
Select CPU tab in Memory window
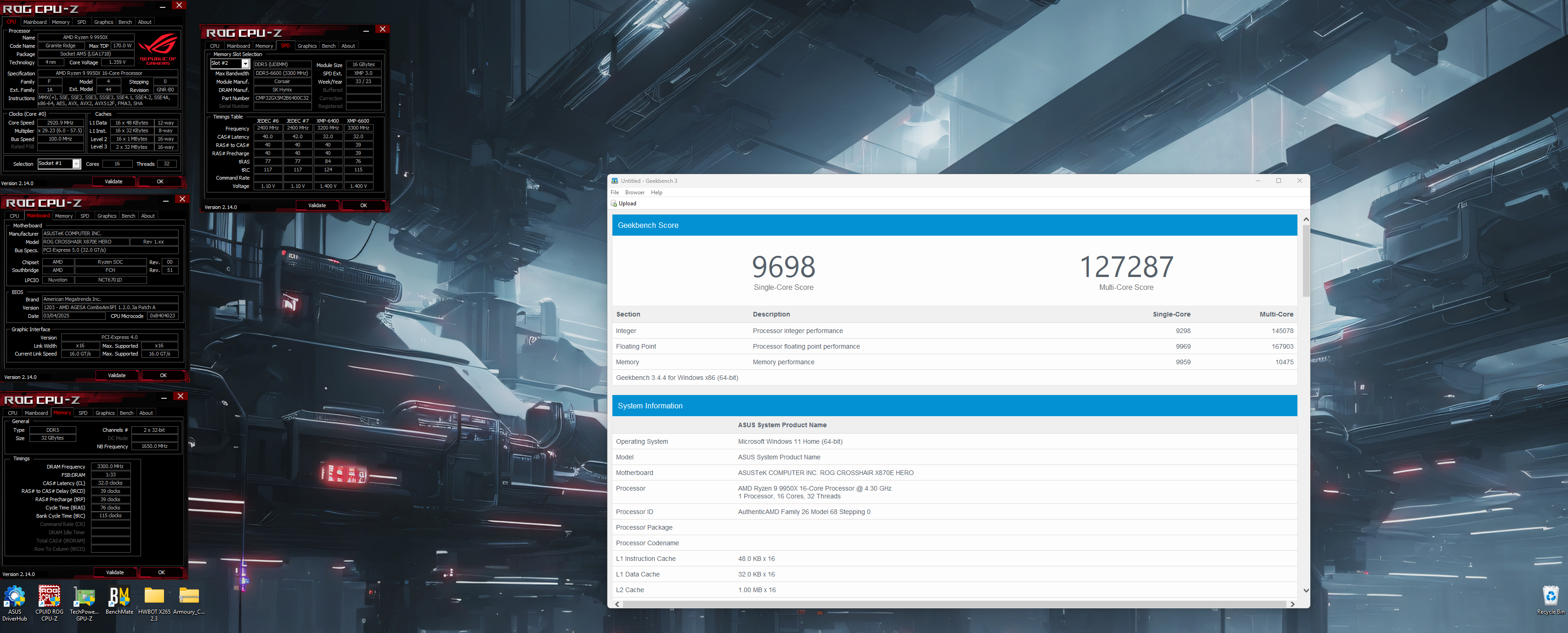point(13,413)
